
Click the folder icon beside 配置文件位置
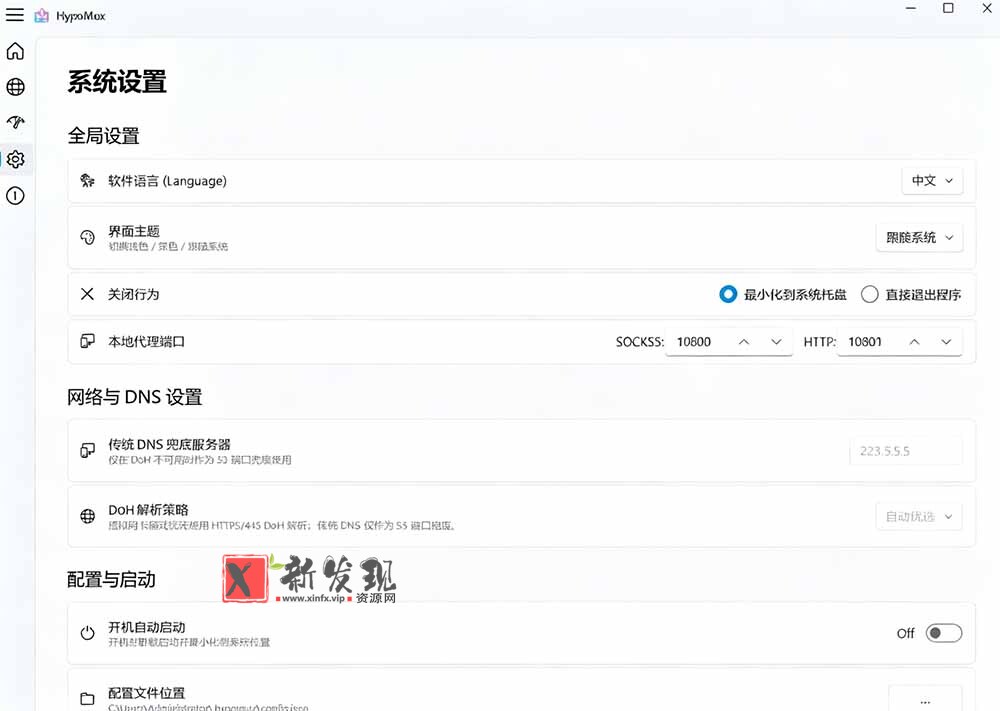87,699
